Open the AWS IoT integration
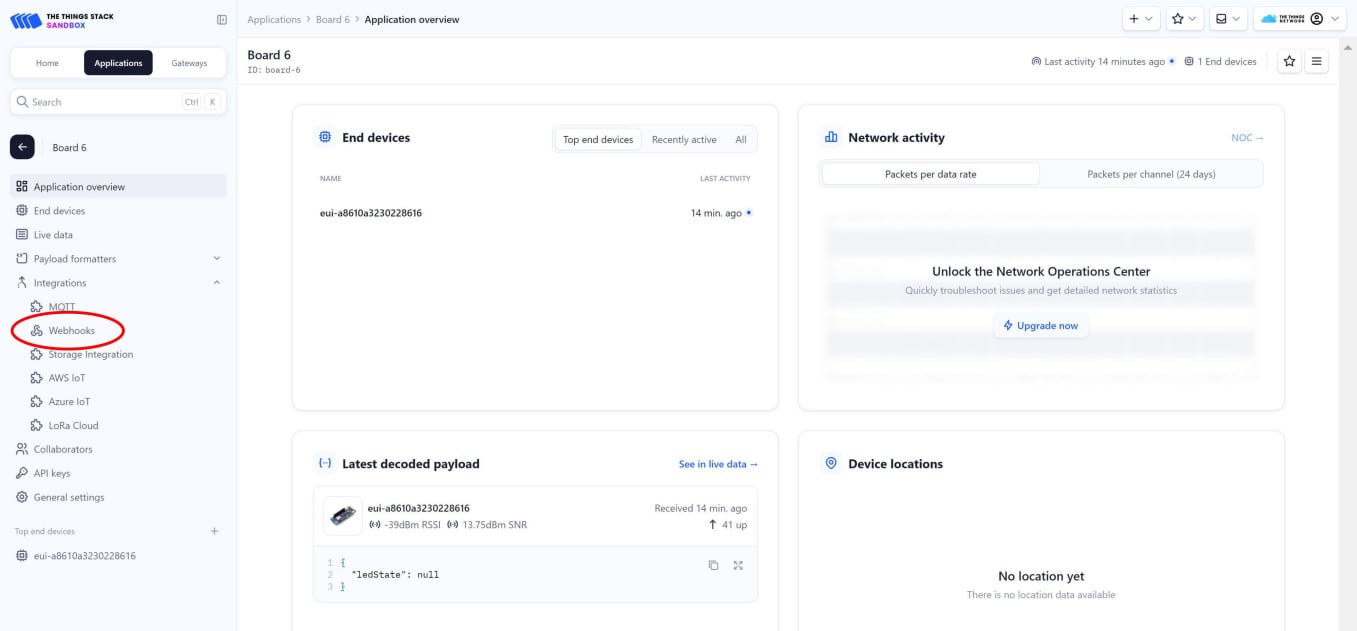The width and height of the screenshot is (1357, 631). (x=68, y=377)
